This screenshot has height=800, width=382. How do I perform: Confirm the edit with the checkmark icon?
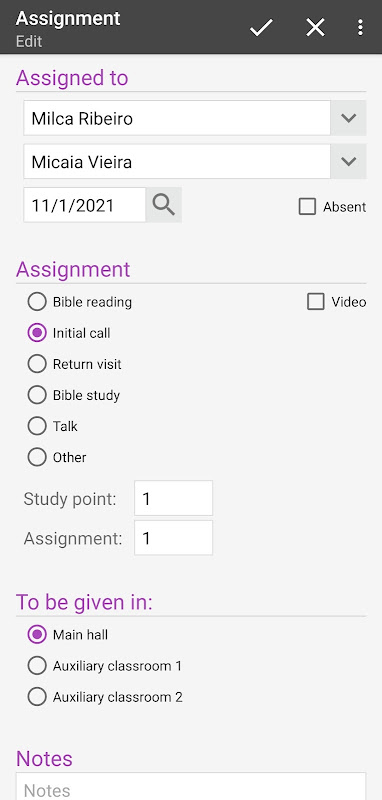tap(261, 27)
